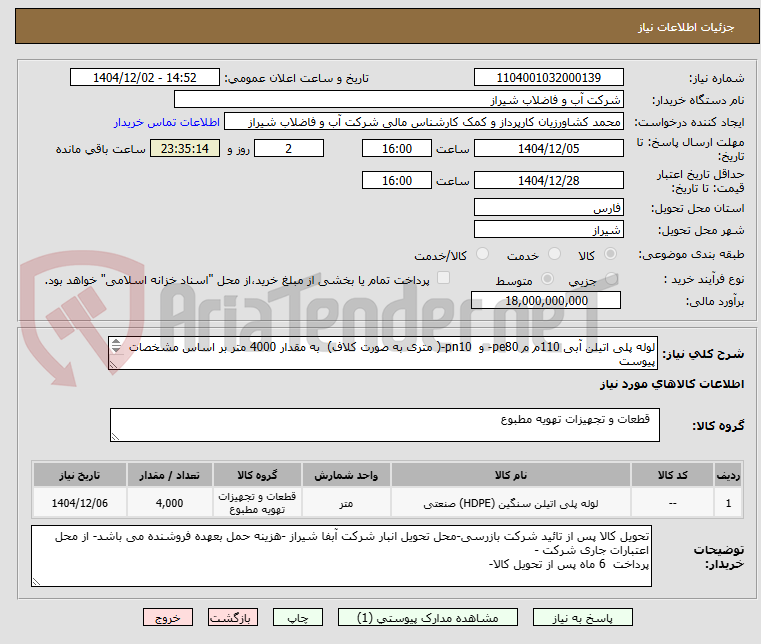Click the remaining time countdown 23:35:14
The image size is (761, 644).
(x=185, y=149)
